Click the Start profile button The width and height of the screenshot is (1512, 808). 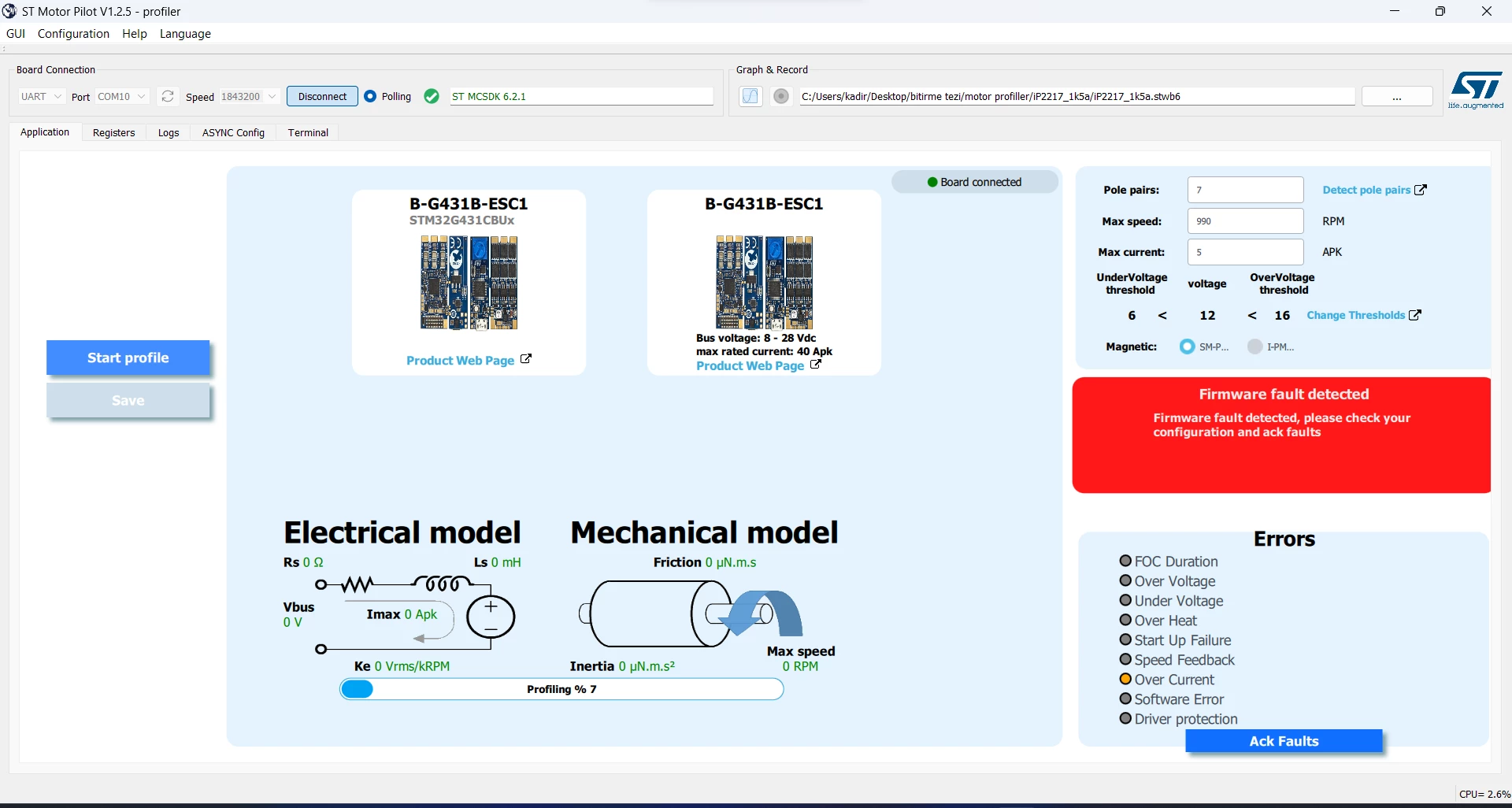coord(128,358)
